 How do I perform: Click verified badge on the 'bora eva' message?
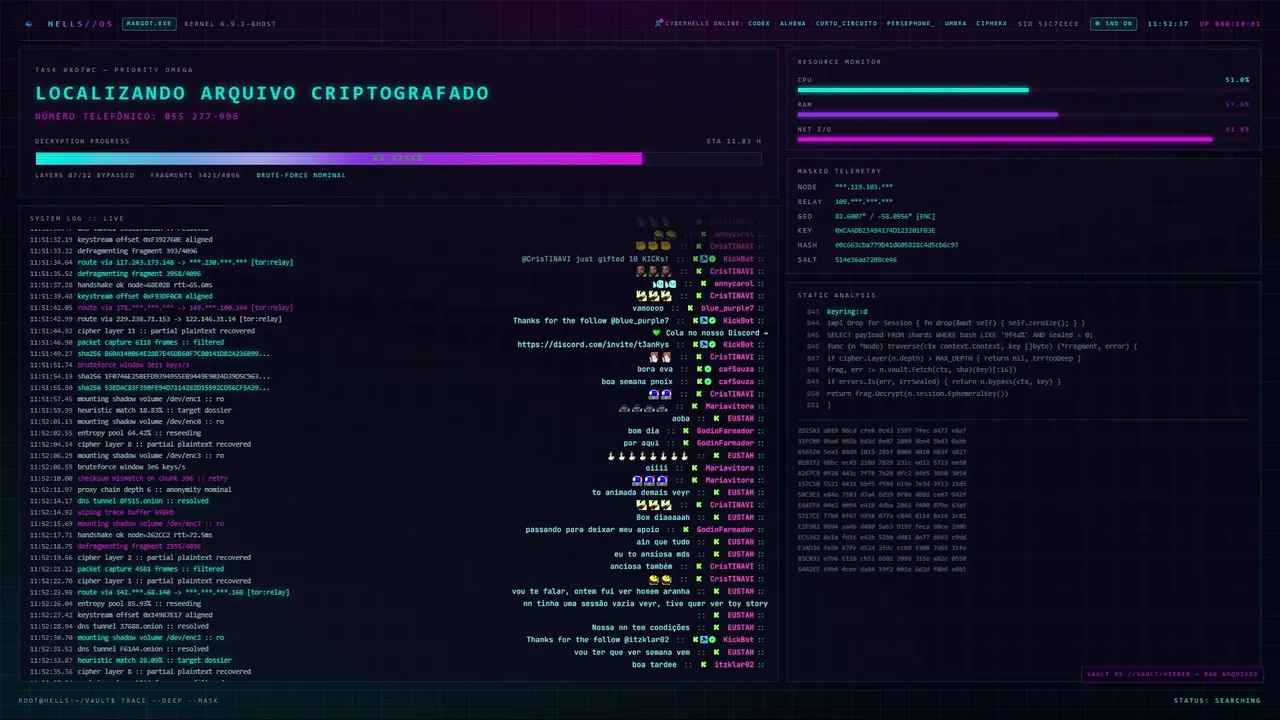(x=710, y=369)
